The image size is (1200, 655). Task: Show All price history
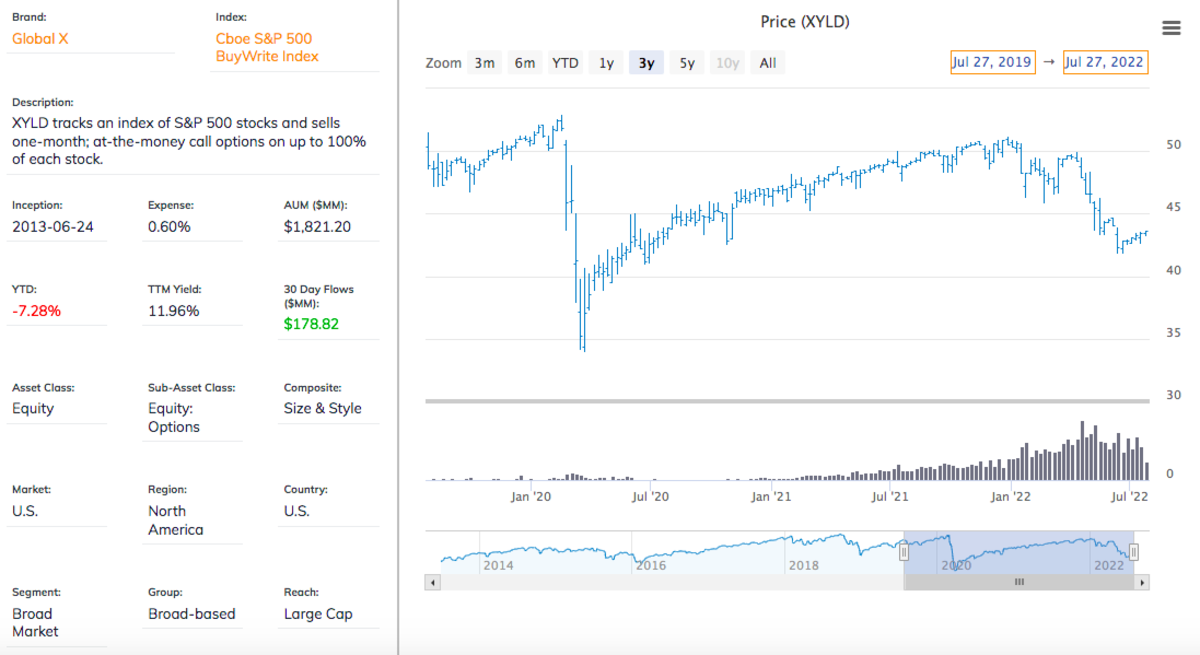tap(767, 63)
